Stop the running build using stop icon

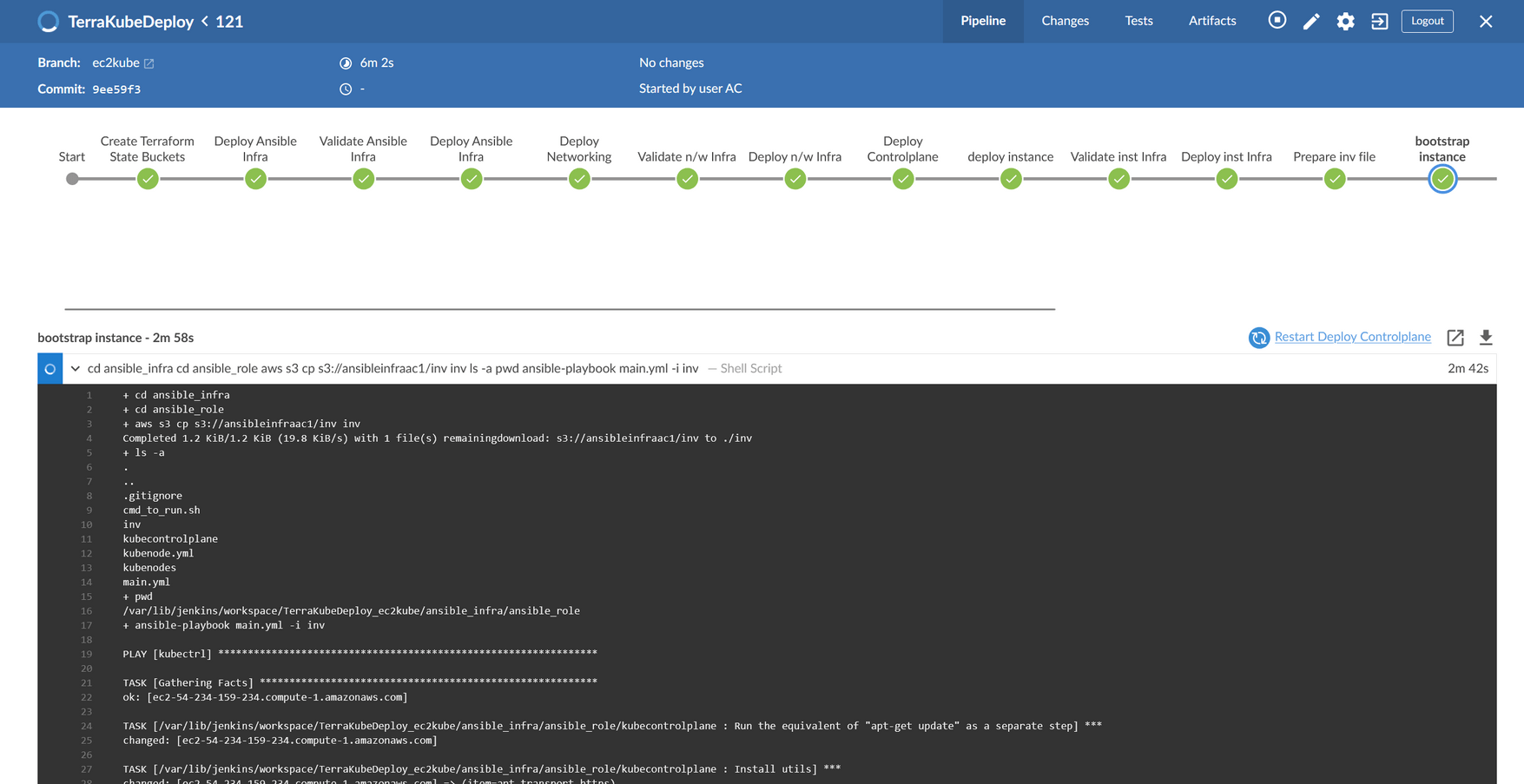[x=1277, y=21]
